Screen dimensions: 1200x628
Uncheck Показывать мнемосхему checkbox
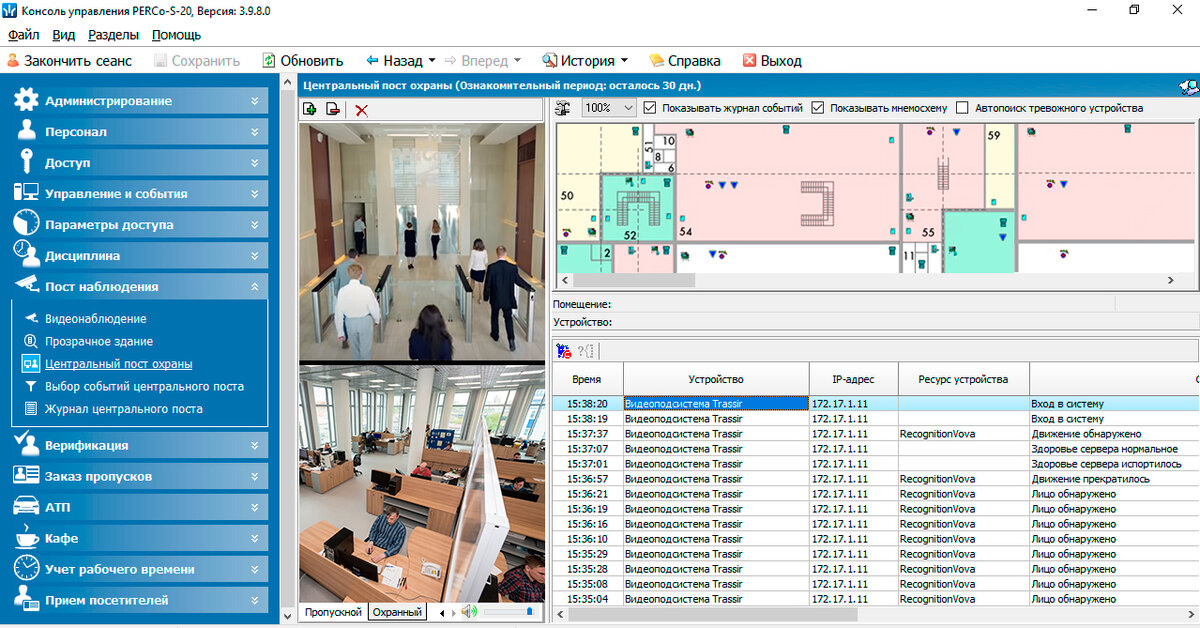point(818,107)
